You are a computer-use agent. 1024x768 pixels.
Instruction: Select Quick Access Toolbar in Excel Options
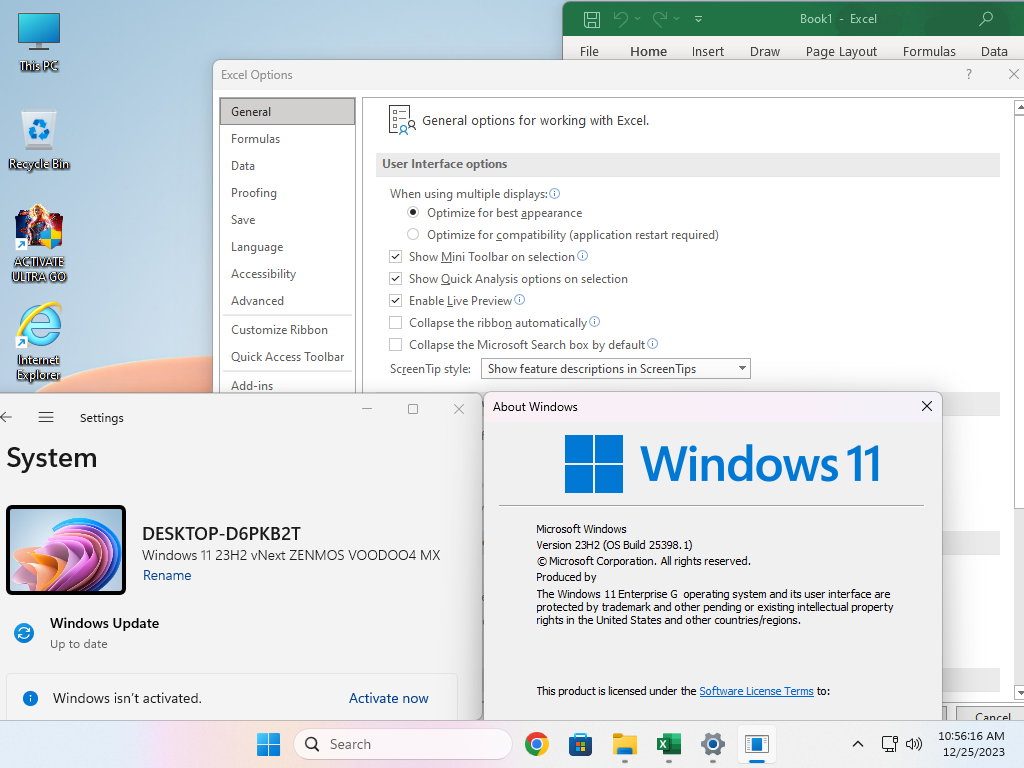coord(287,357)
